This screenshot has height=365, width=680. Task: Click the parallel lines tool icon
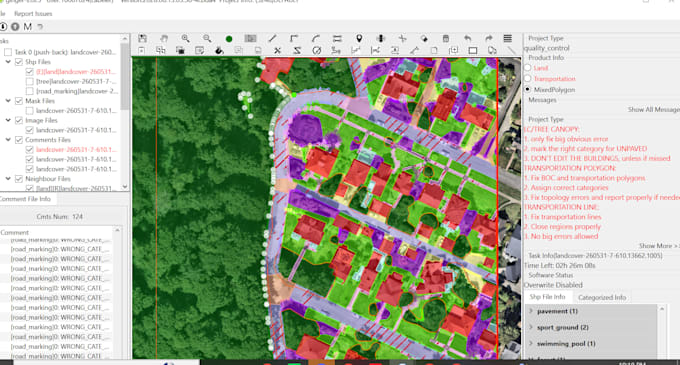337,39
